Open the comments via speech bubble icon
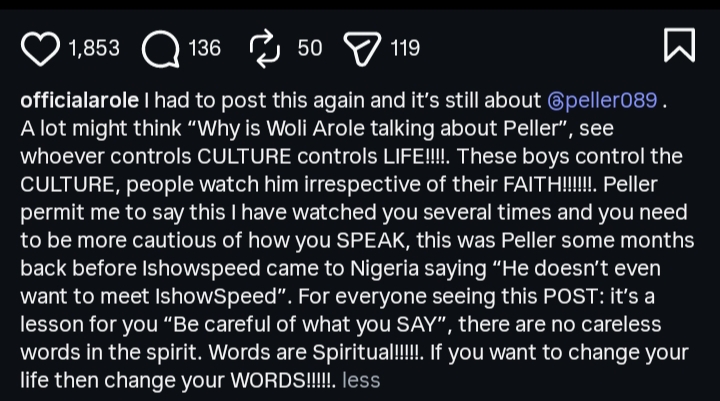Viewport: 720px width, 401px height. [160, 48]
